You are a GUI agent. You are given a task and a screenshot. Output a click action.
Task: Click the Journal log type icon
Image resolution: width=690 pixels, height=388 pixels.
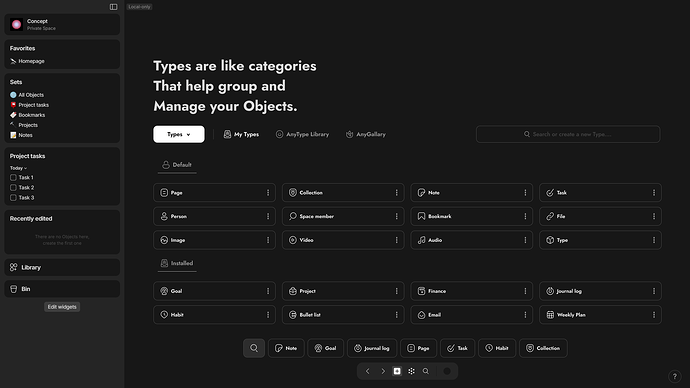(550, 291)
